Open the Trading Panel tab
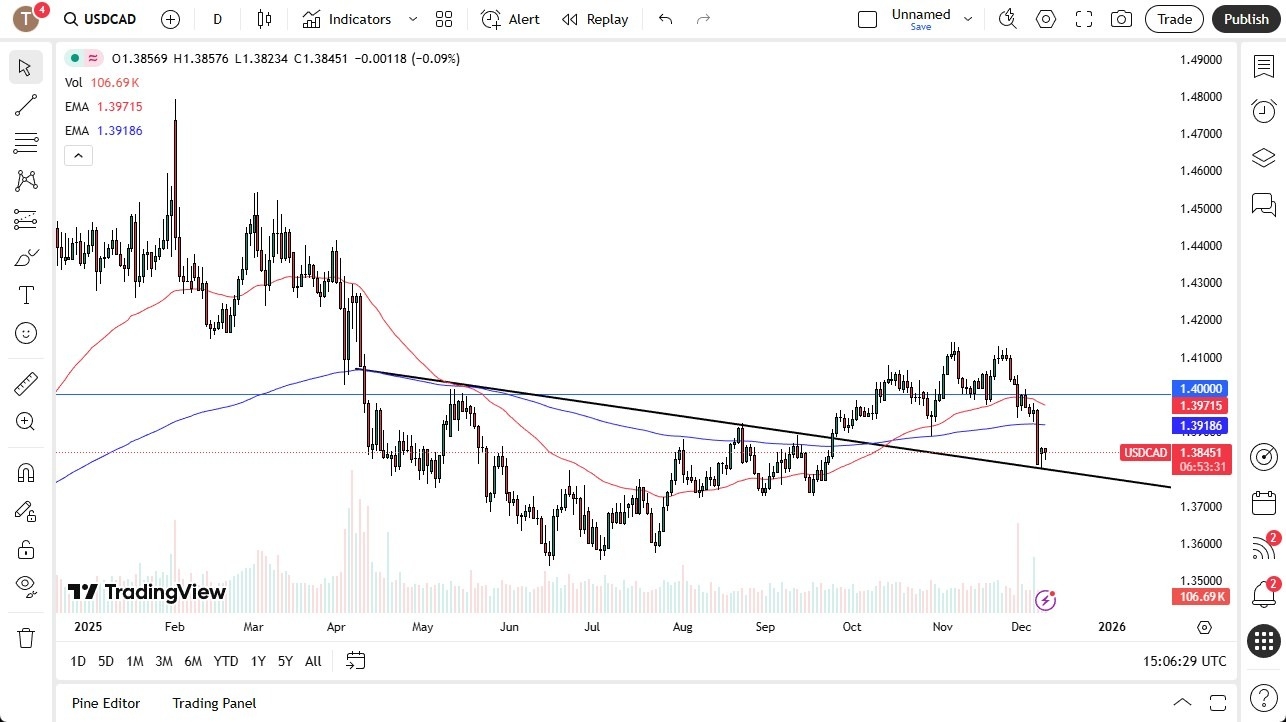Viewport: 1286px width, 722px height. click(x=213, y=703)
